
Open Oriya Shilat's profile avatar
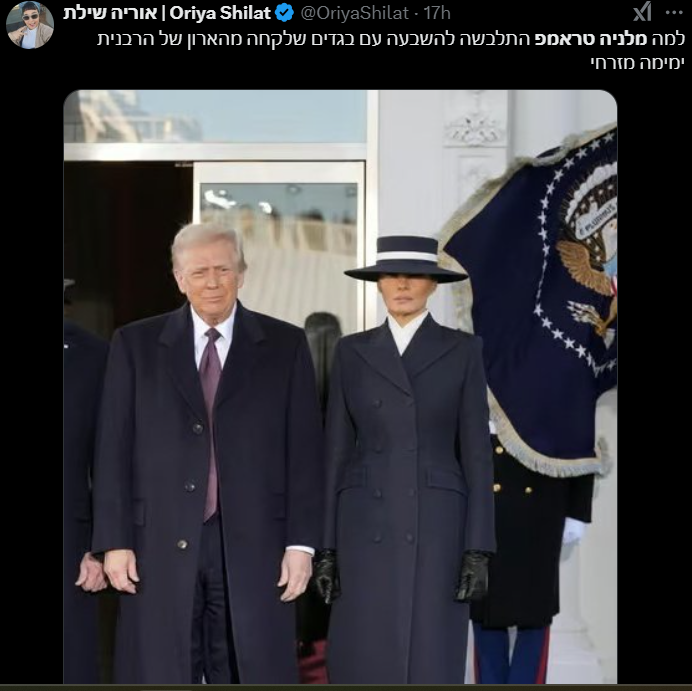[x=30, y=25]
